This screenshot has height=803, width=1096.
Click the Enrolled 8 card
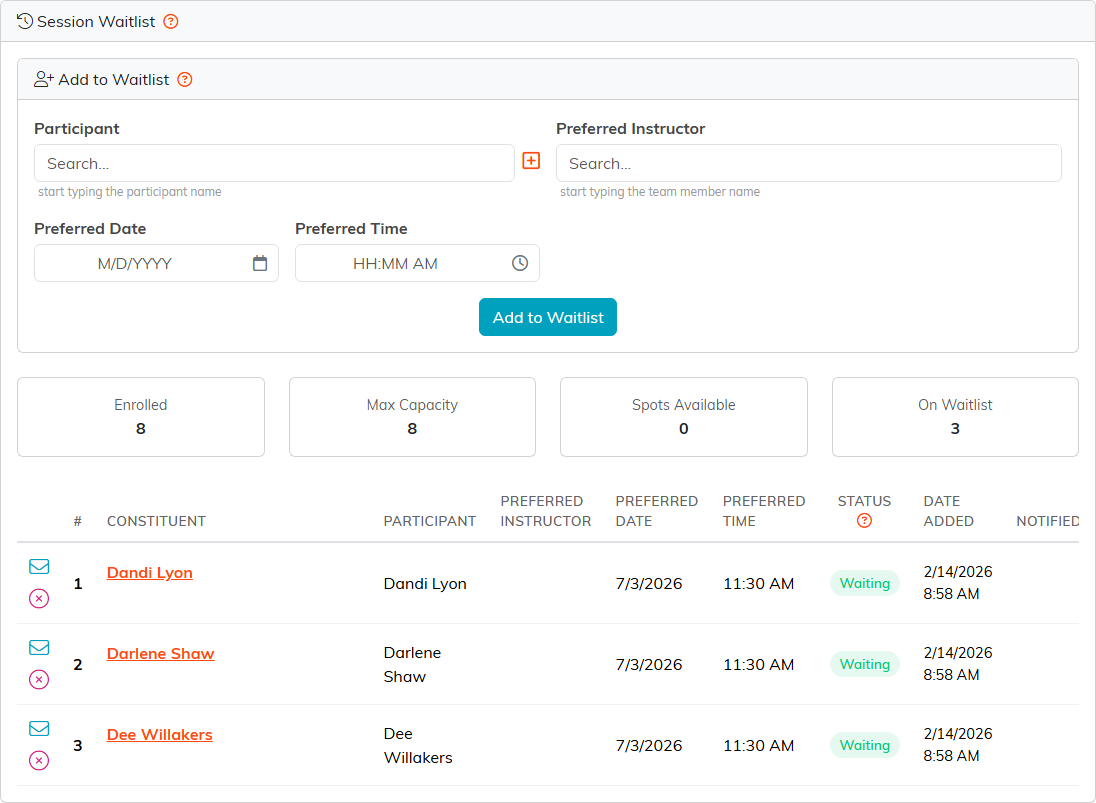140,417
